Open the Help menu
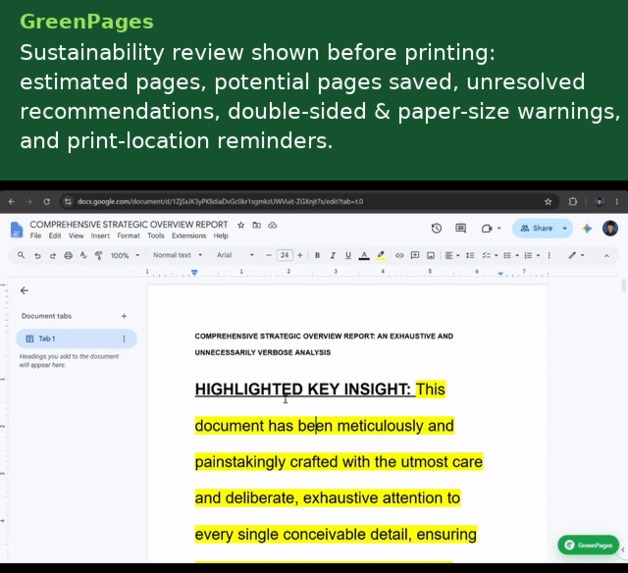 (x=221, y=236)
